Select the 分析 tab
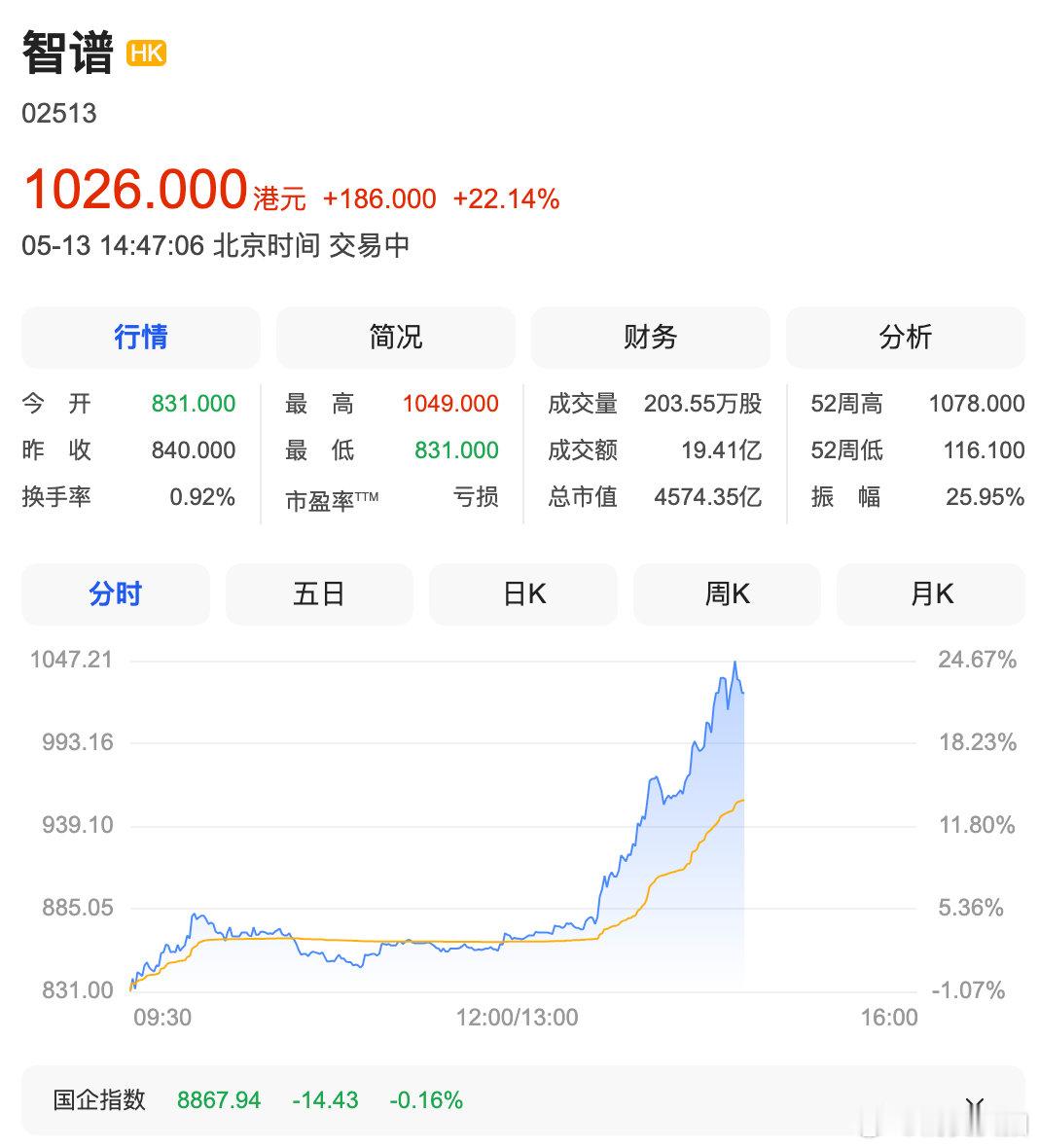1039x1148 pixels. (x=905, y=338)
